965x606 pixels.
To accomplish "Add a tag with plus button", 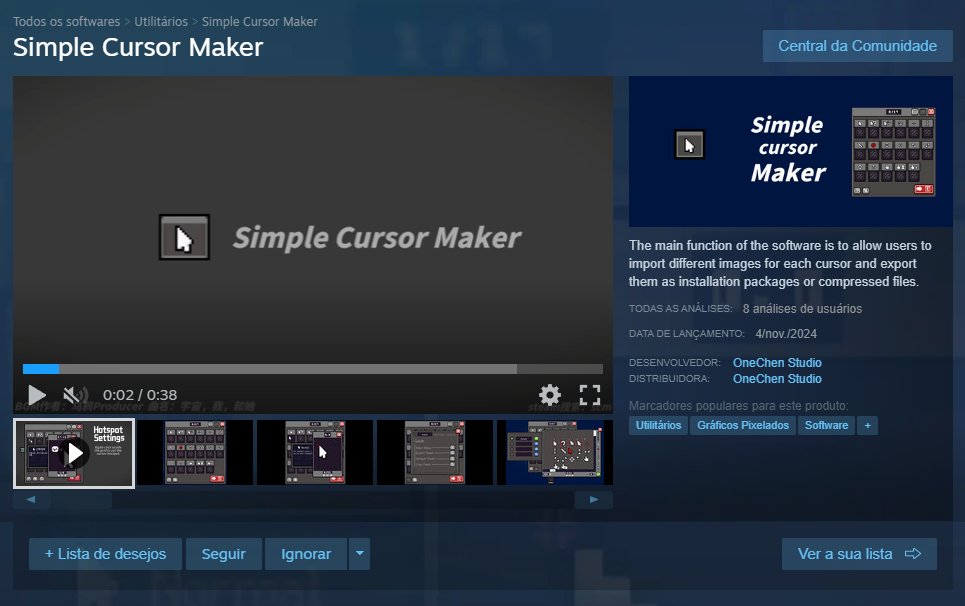I will click(868, 425).
